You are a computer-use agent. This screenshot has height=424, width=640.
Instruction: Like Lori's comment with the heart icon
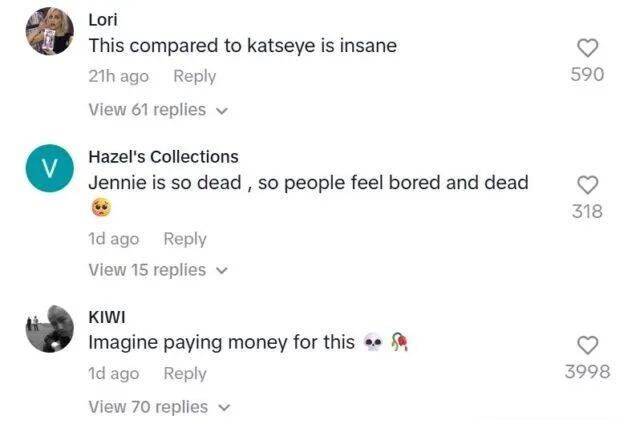[588, 47]
